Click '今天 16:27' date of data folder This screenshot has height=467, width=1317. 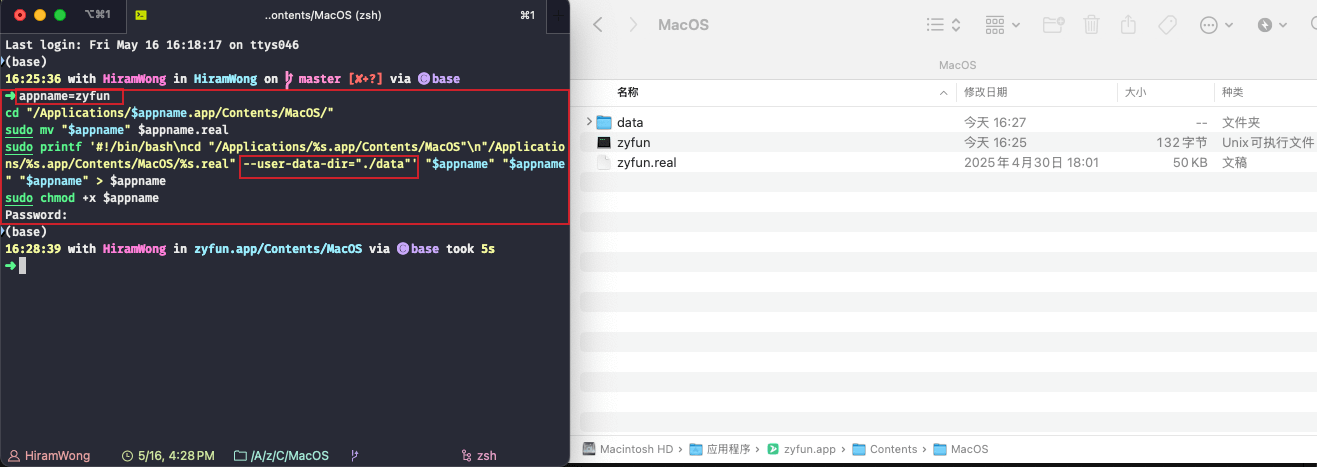pos(995,122)
